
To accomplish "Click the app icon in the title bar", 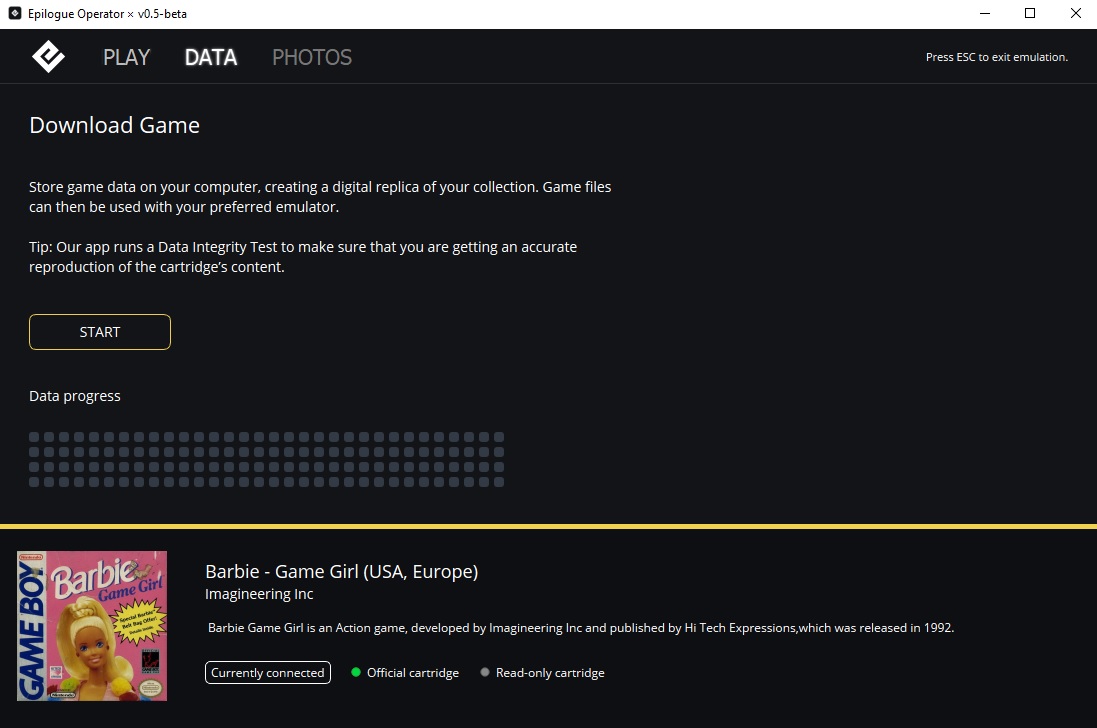I will pos(15,14).
